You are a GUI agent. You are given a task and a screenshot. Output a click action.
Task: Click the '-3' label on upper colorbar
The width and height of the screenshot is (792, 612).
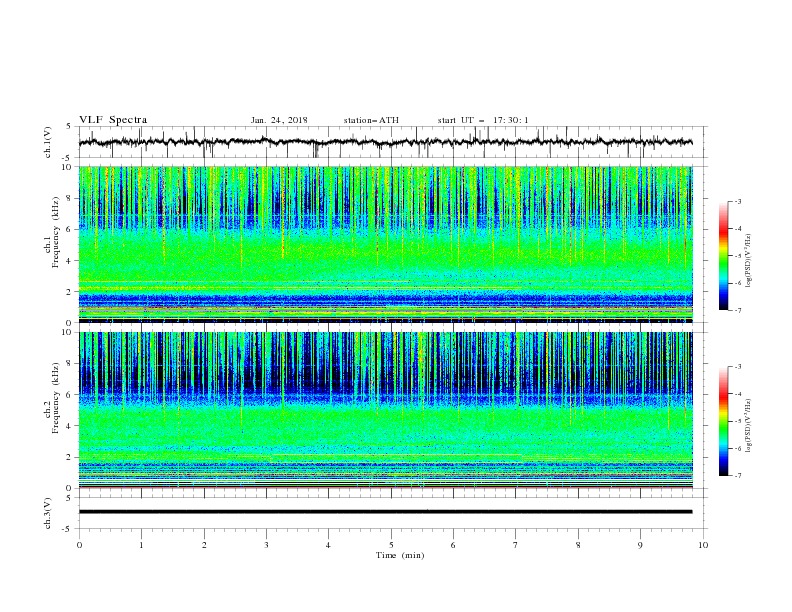tap(737, 201)
